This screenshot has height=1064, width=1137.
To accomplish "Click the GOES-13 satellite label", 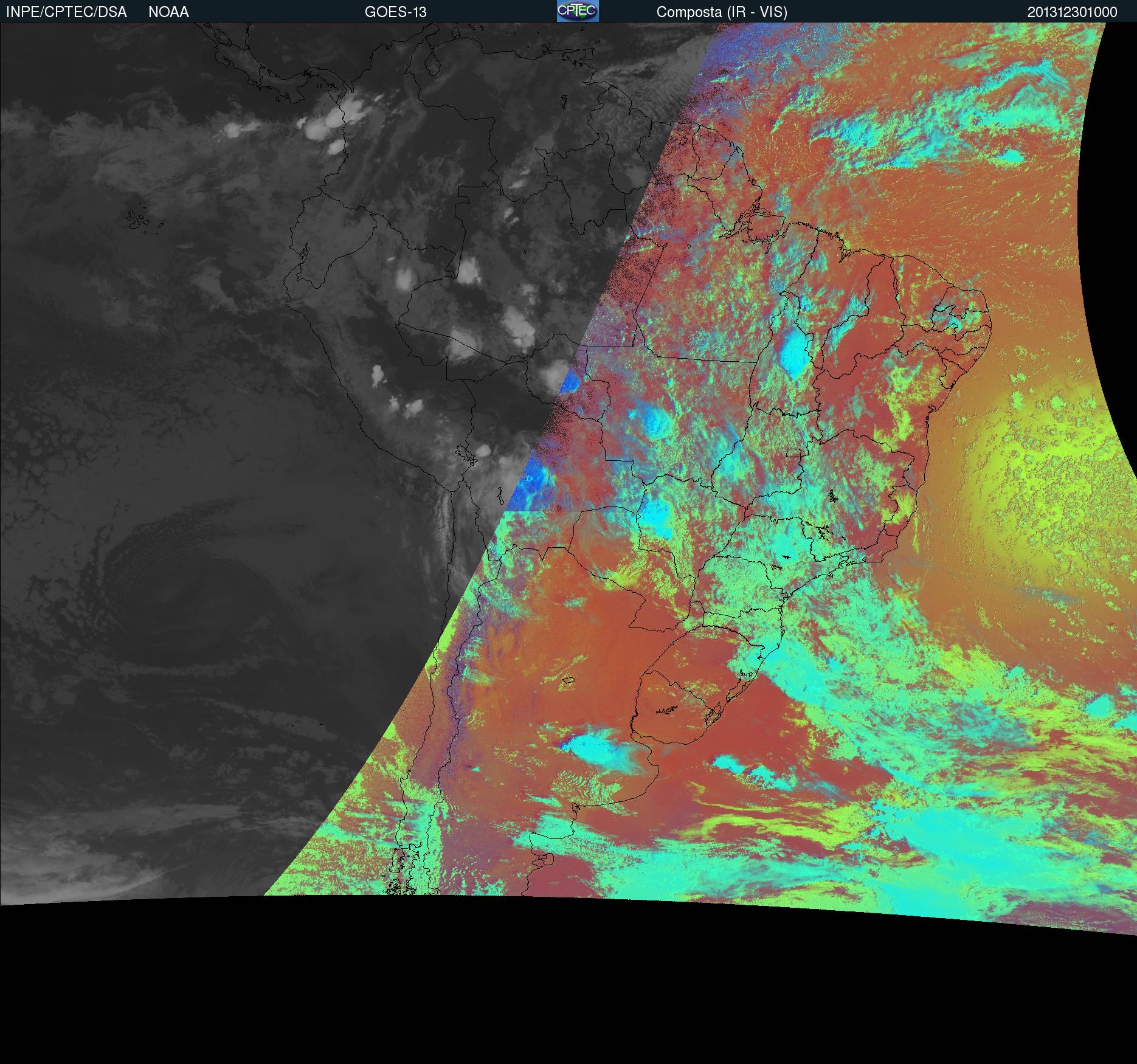I will [396, 12].
